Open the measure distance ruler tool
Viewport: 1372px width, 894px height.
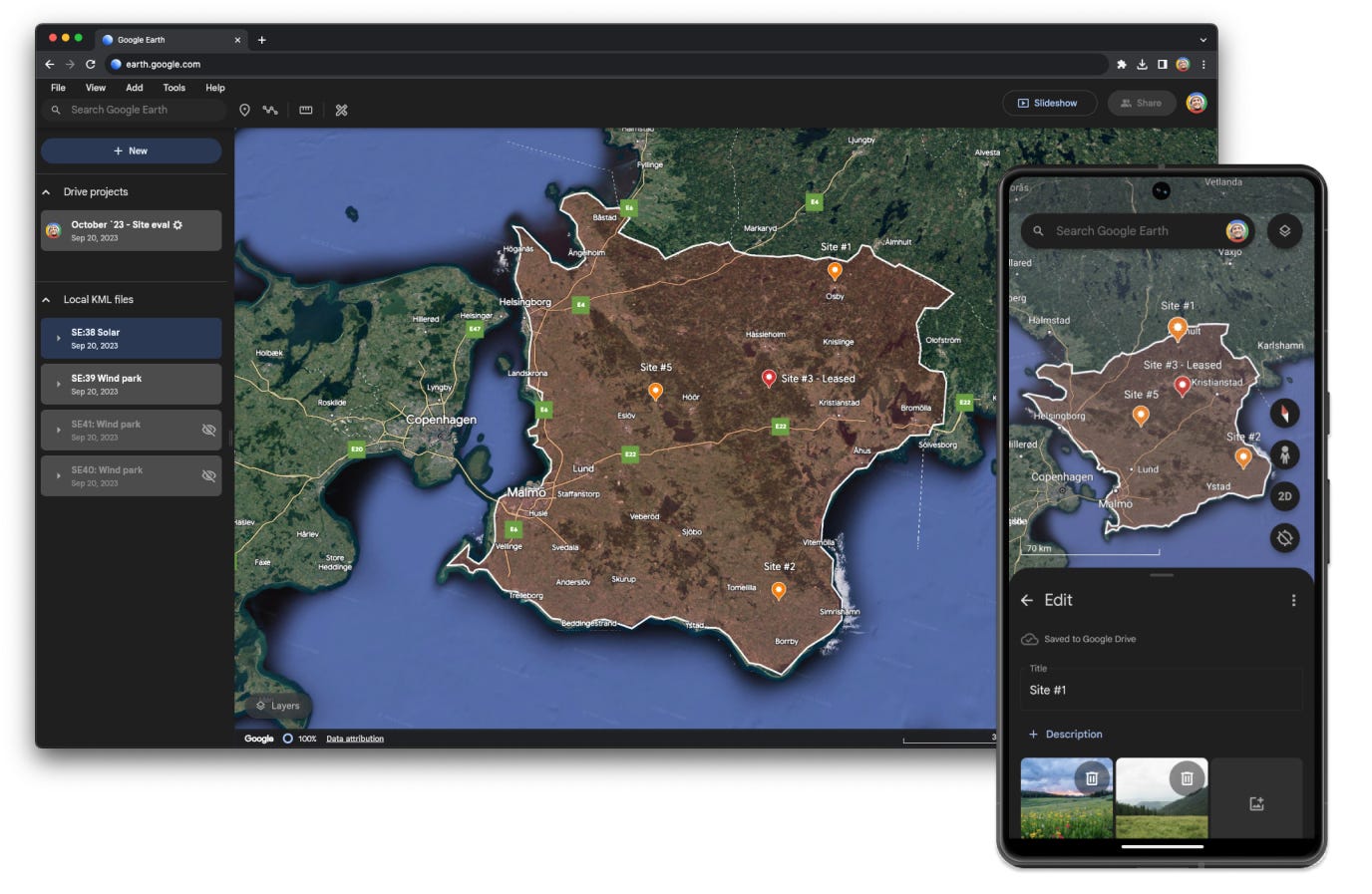[306, 110]
